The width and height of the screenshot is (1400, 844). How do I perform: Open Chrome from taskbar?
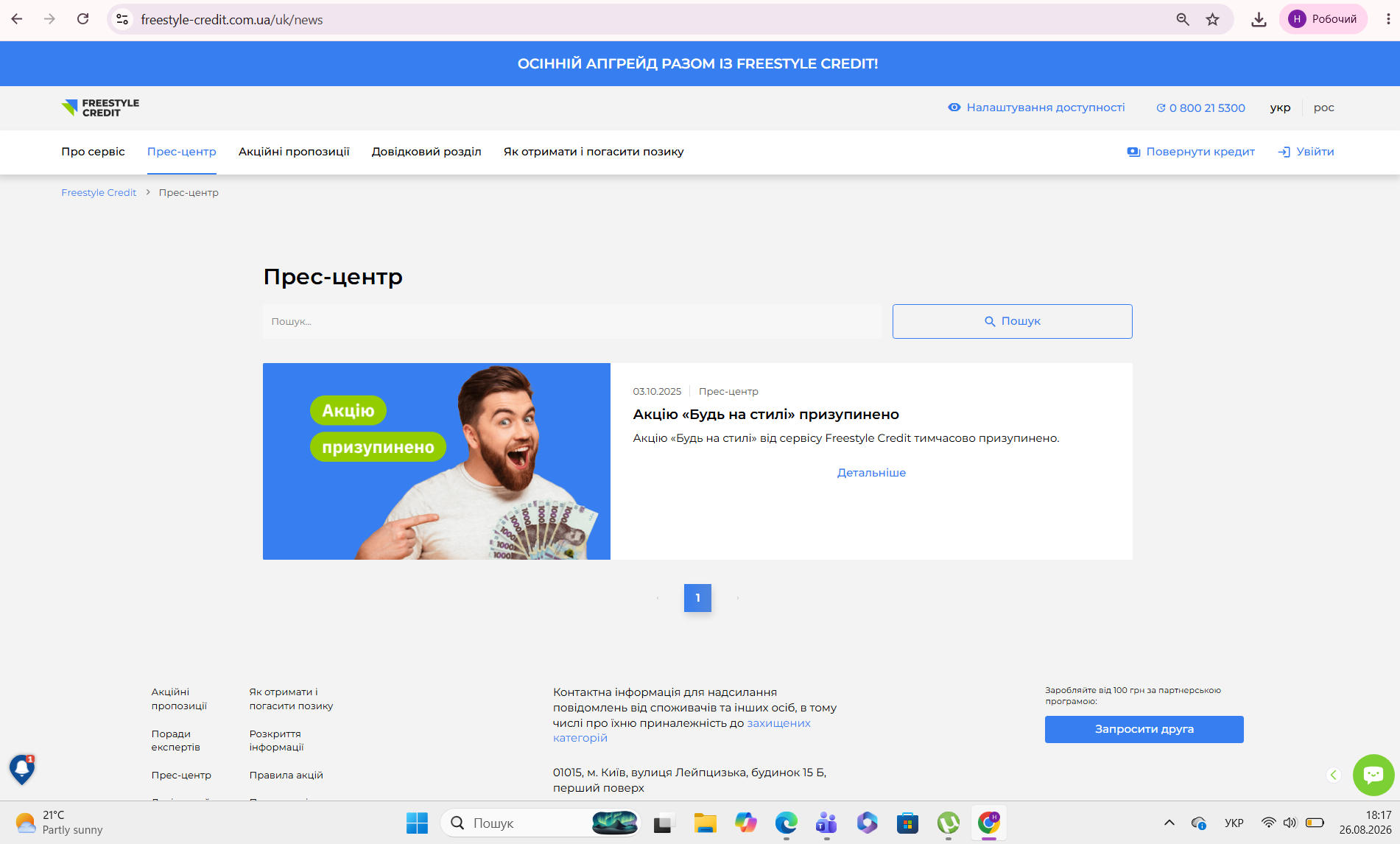pyautogui.click(x=988, y=823)
